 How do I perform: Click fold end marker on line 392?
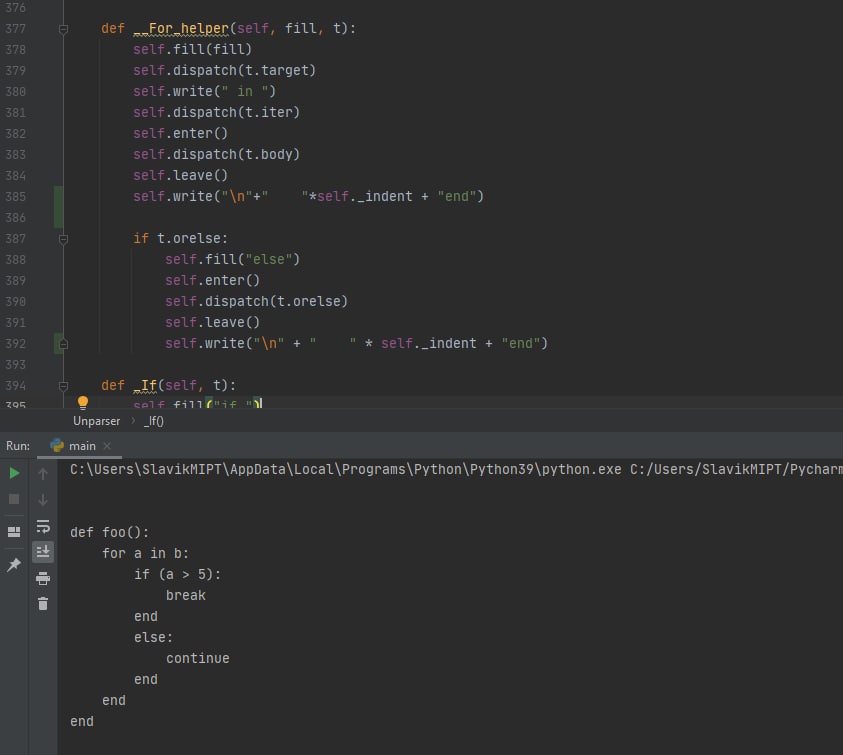coord(63,344)
